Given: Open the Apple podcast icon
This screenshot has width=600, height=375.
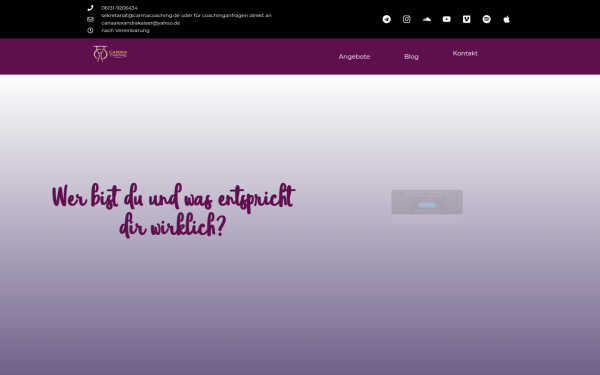Looking at the screenshot, I should pos(506,19).
